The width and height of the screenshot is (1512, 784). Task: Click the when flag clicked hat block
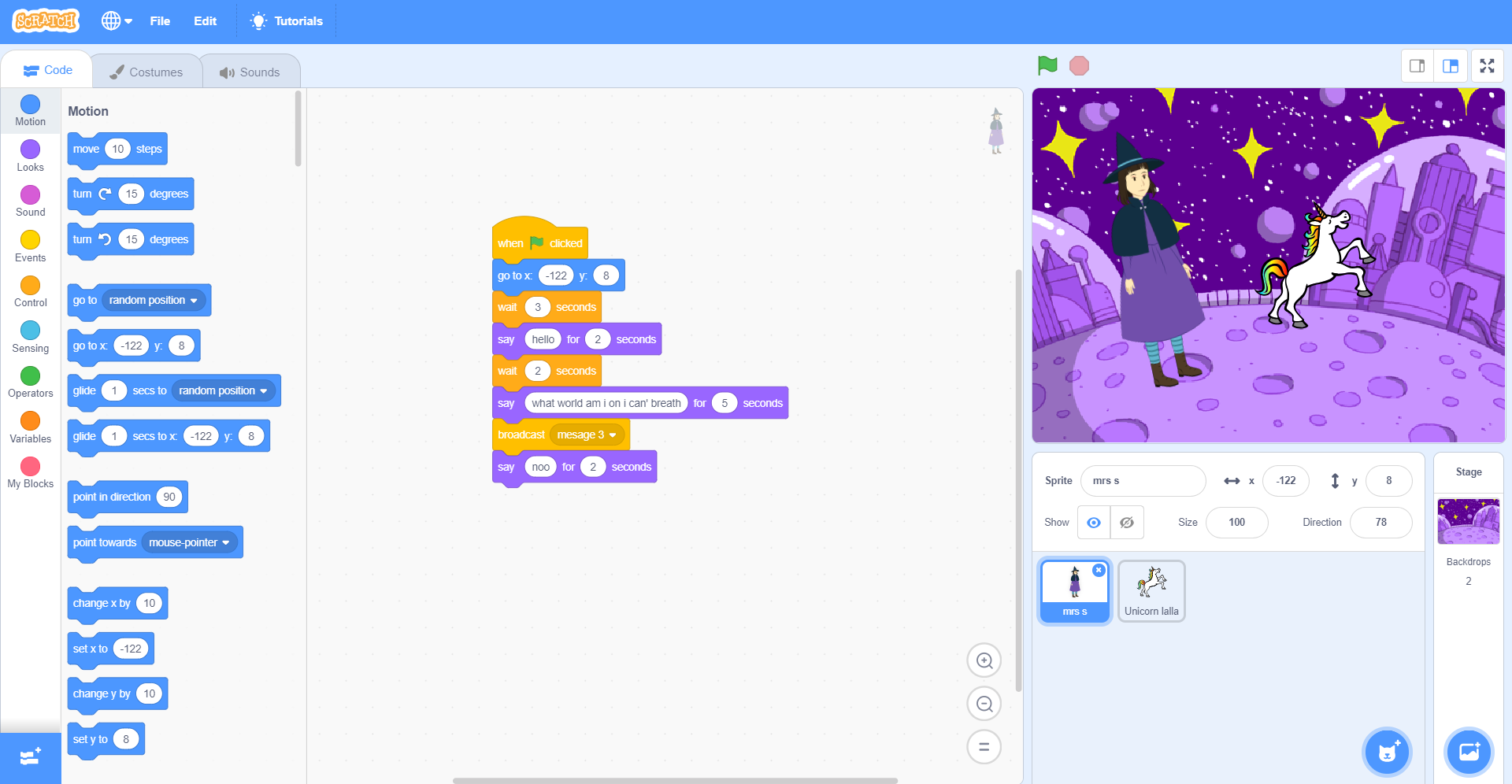click(539, 240)
